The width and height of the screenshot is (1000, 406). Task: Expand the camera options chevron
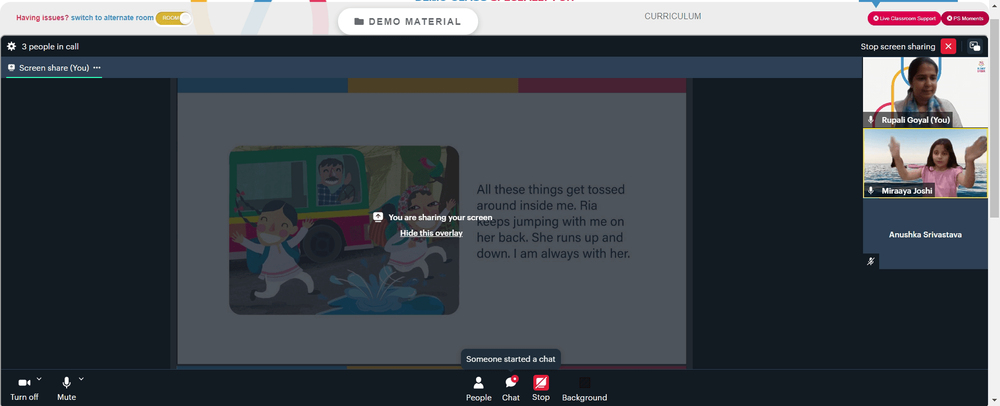point(40,379)
